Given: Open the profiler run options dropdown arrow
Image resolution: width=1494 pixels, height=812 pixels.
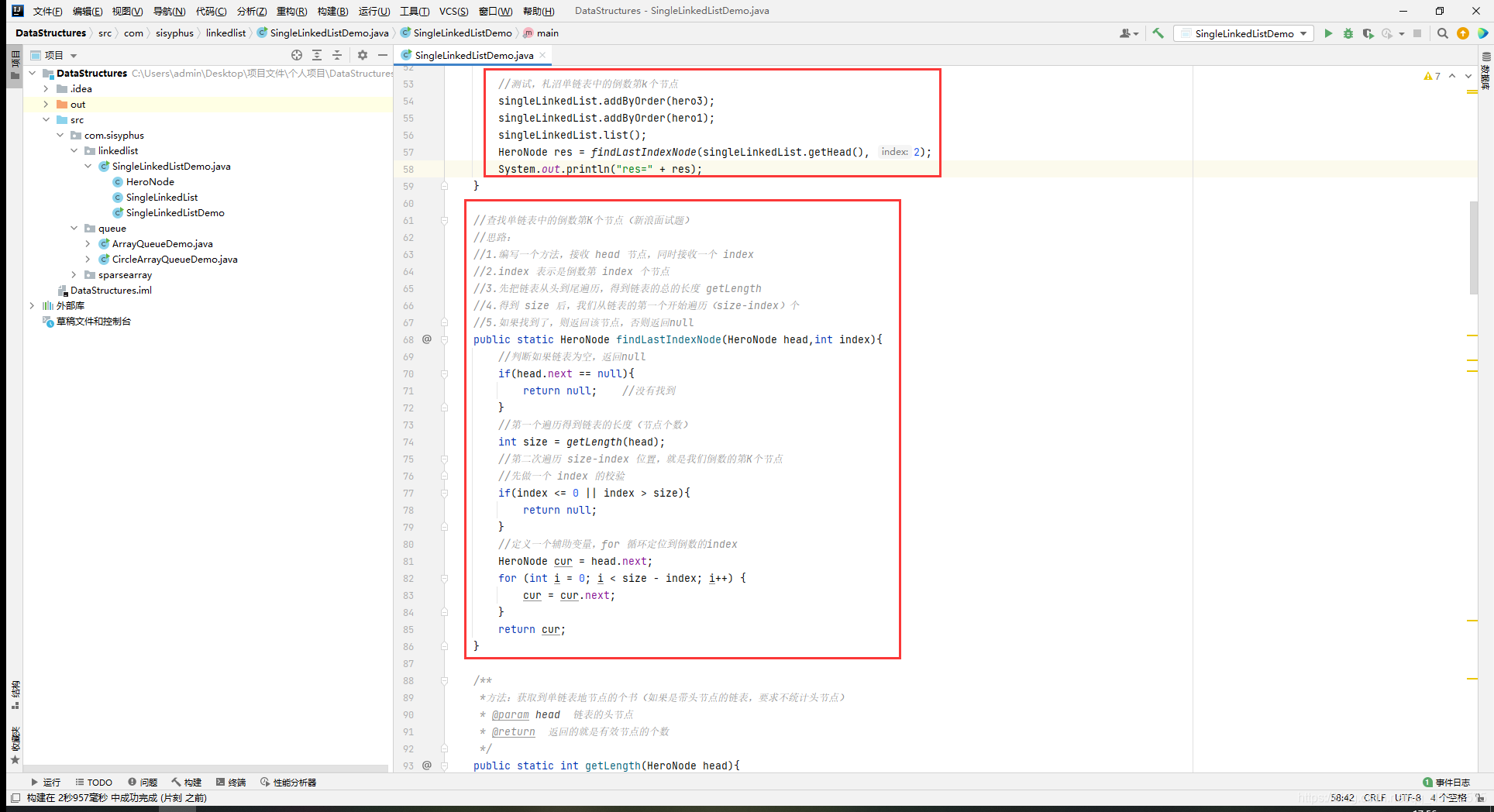Looking at the screenshot, I should tap(1402, 33).
